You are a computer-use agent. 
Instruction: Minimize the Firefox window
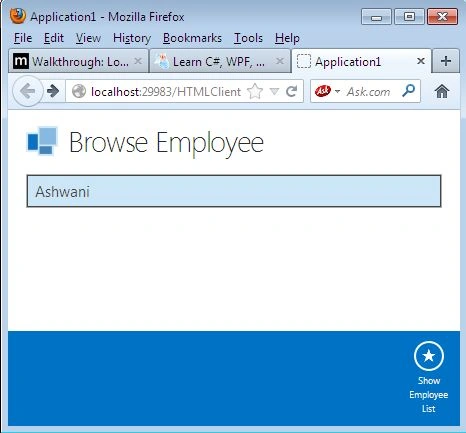coord(376,17)
